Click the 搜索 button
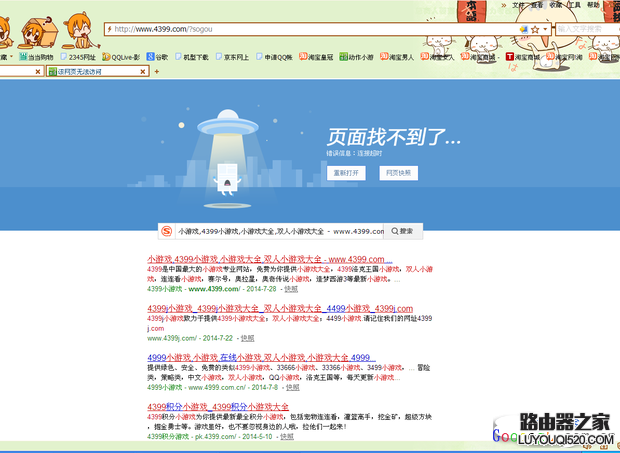 coord(403,231)
